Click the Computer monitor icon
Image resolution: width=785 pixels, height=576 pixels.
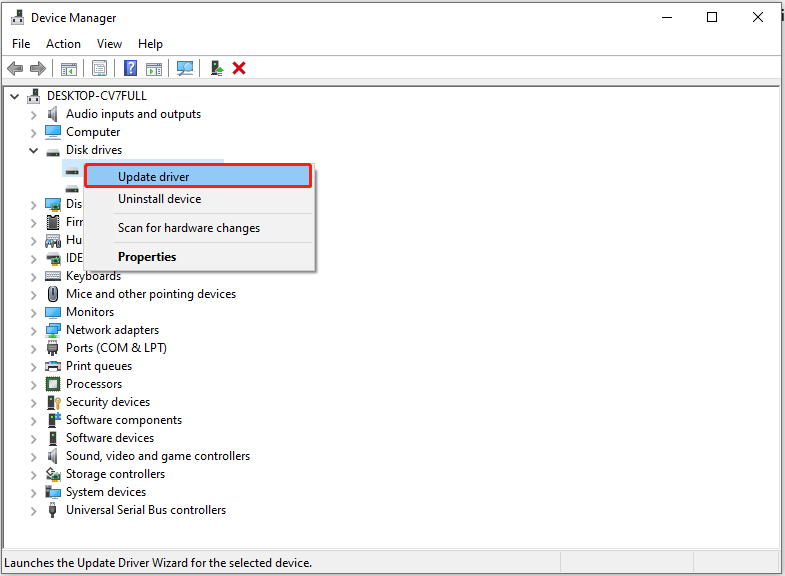coord(53,132)
